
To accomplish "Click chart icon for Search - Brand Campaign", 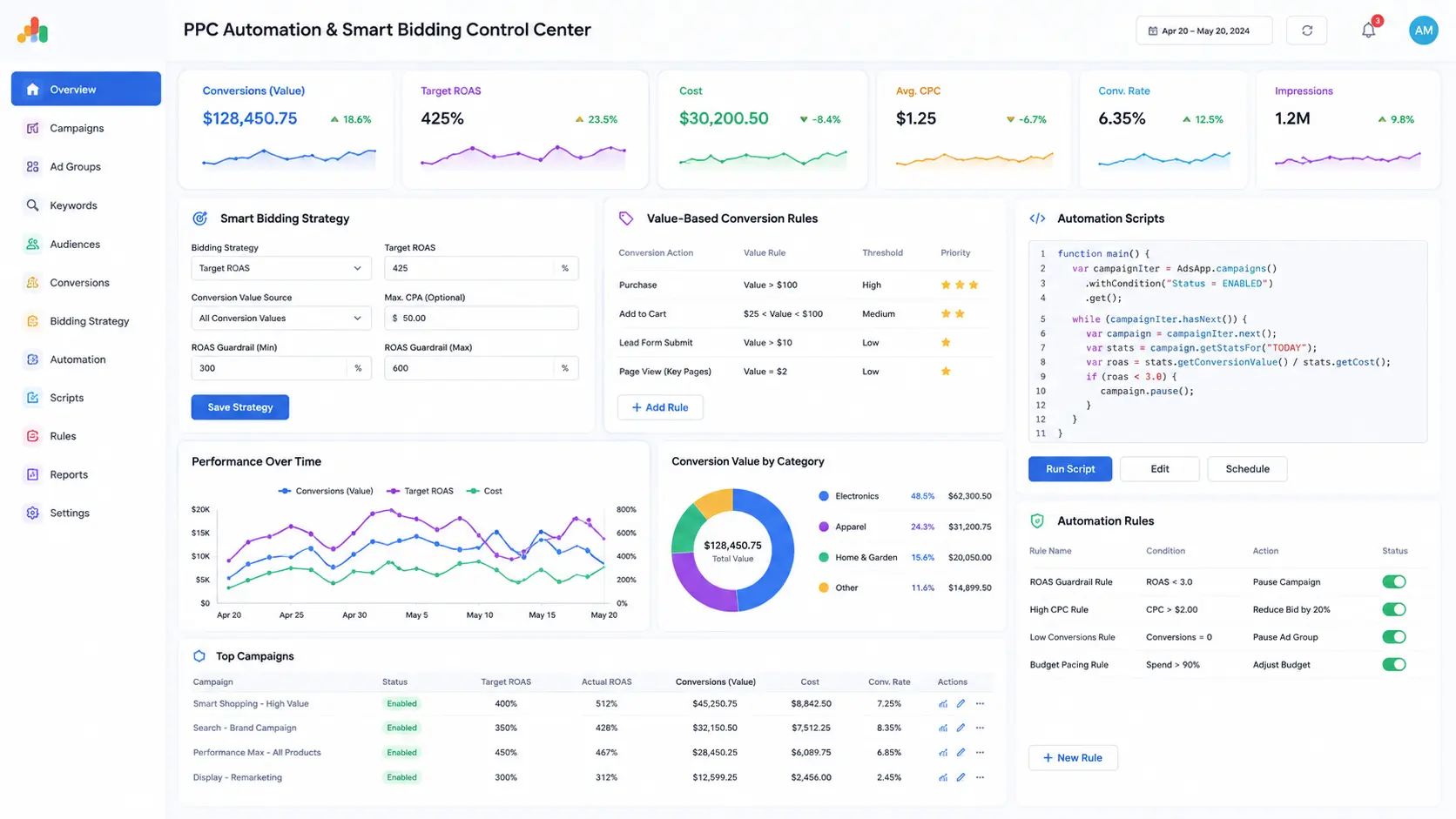I will (943, 728).
